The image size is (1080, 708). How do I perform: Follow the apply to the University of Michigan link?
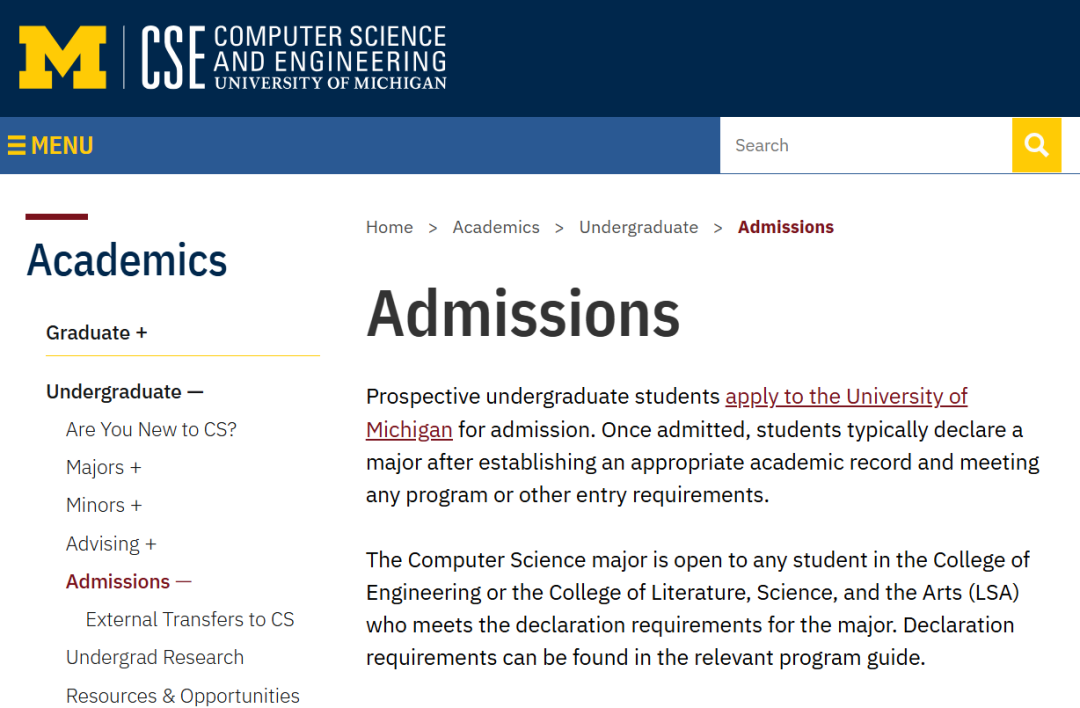[x=846, y=397]
